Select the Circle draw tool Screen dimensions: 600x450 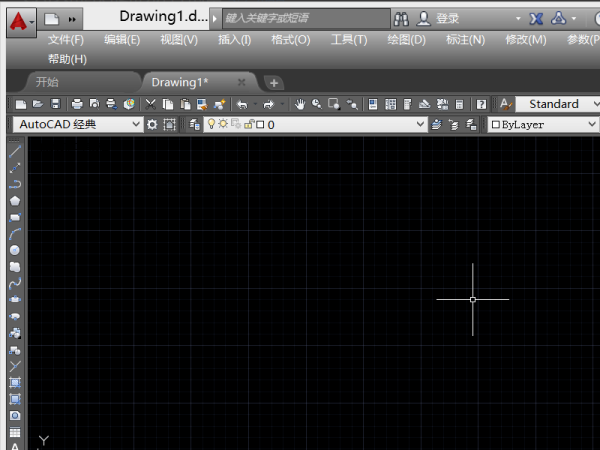coord(15,250)
